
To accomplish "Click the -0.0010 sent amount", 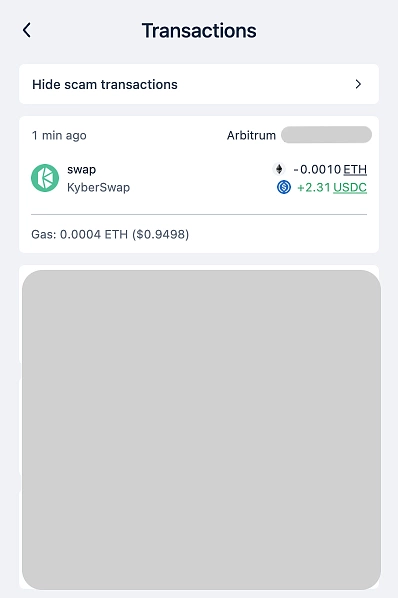I will 317,169.
